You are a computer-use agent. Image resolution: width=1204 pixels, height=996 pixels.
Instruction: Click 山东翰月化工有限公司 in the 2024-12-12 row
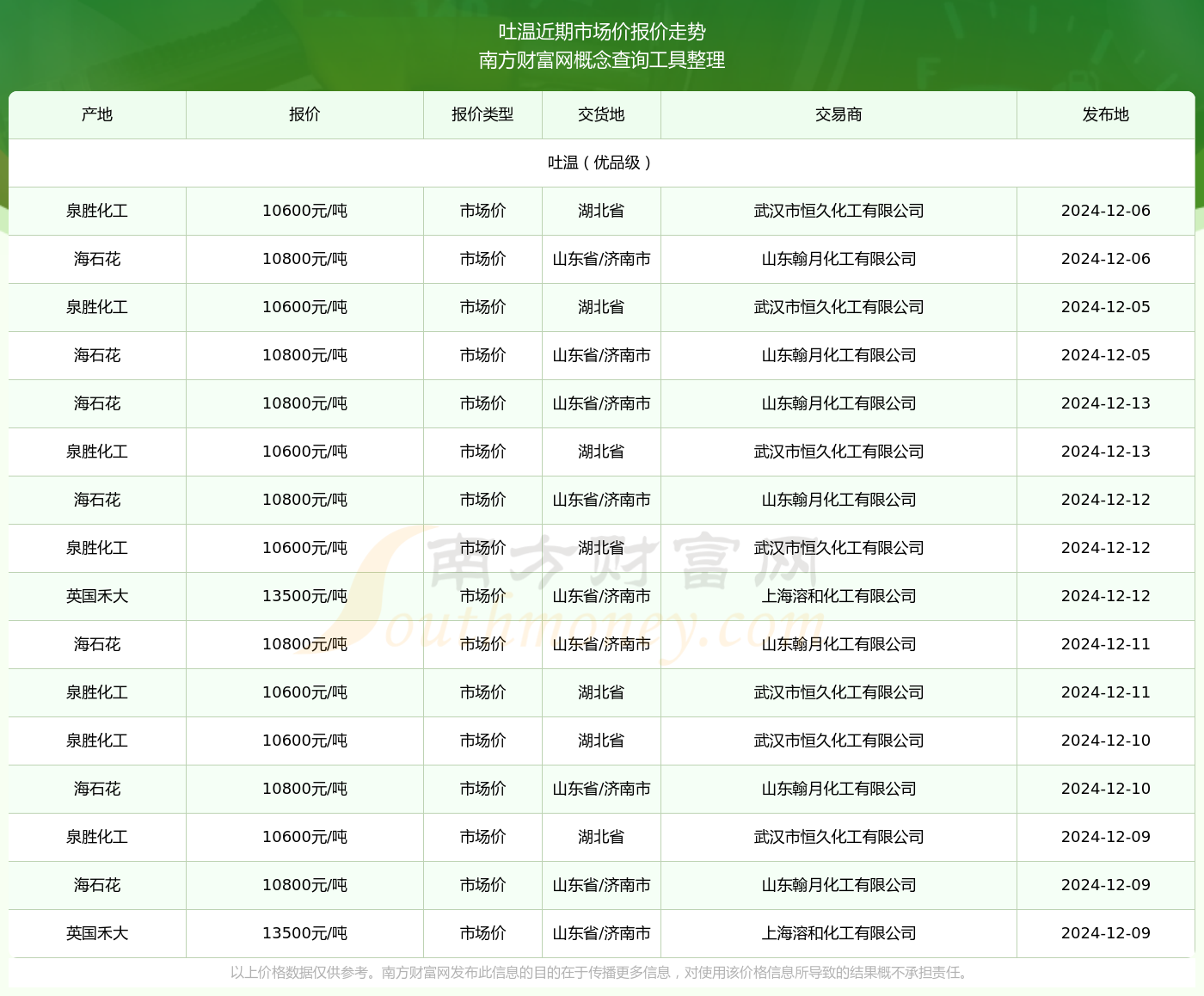click(x=838, y=500)
